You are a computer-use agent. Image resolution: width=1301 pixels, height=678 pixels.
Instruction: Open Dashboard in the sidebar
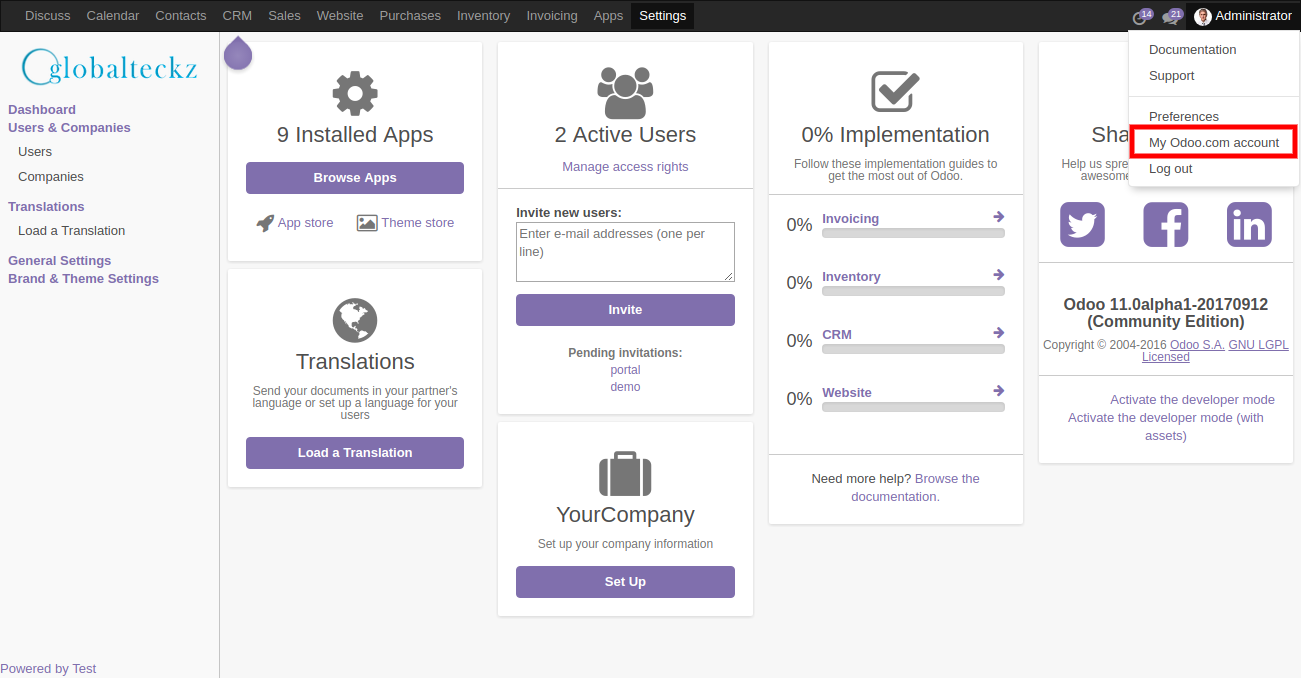coord(42,110)
